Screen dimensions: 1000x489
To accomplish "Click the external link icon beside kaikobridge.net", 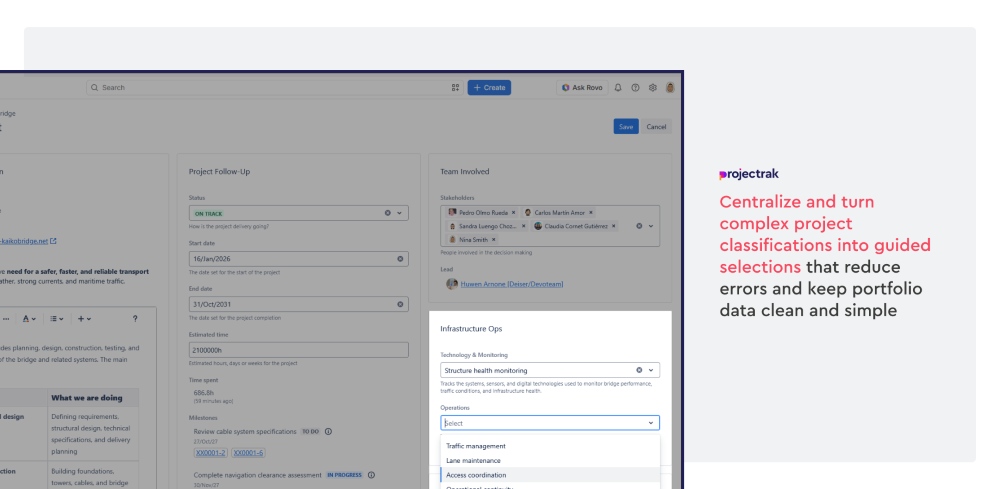I will click(54, 241).
